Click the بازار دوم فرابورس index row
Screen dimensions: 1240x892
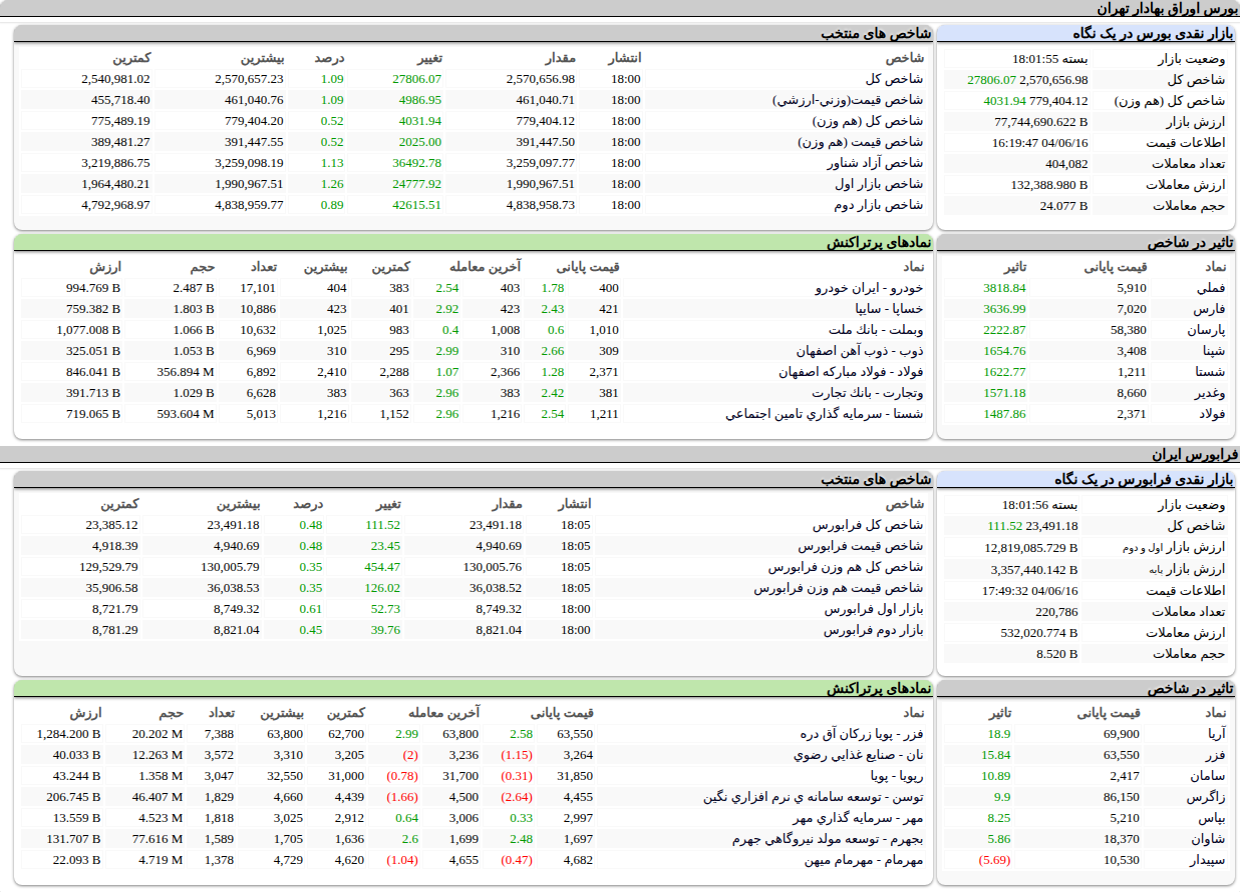(x=472, y=630)
